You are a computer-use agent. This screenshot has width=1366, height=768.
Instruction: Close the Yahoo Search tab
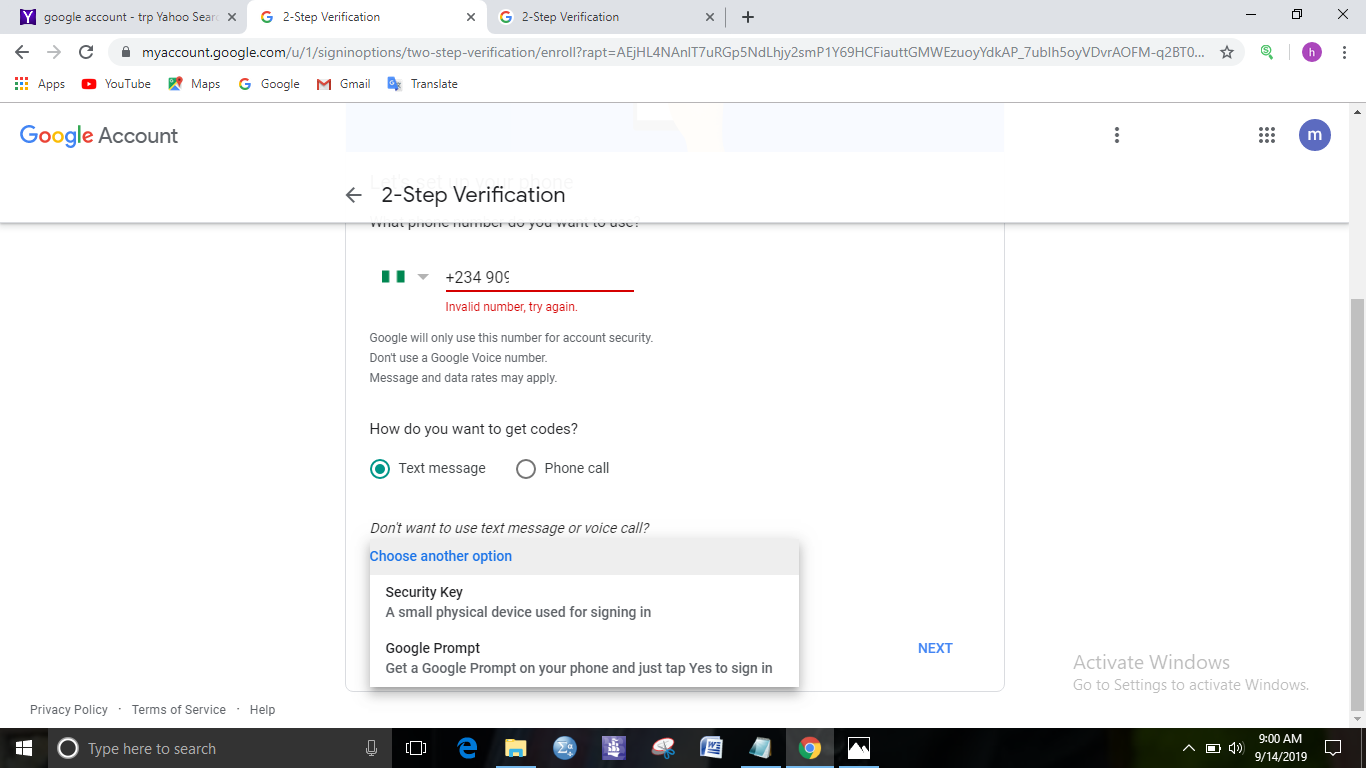(232, 17)
